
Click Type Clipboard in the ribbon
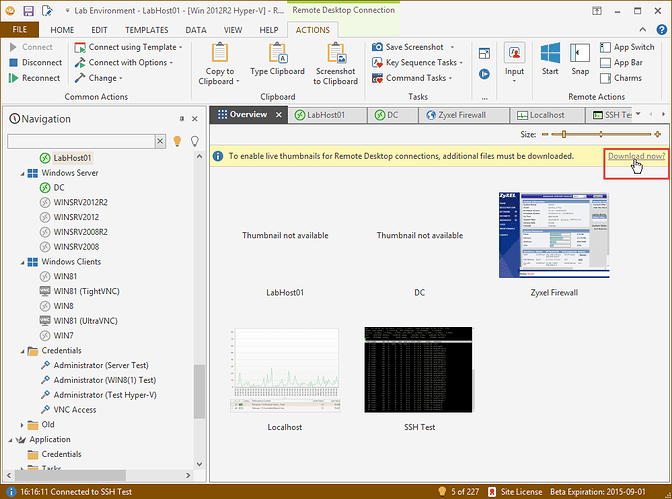click(x=277, y=61)
